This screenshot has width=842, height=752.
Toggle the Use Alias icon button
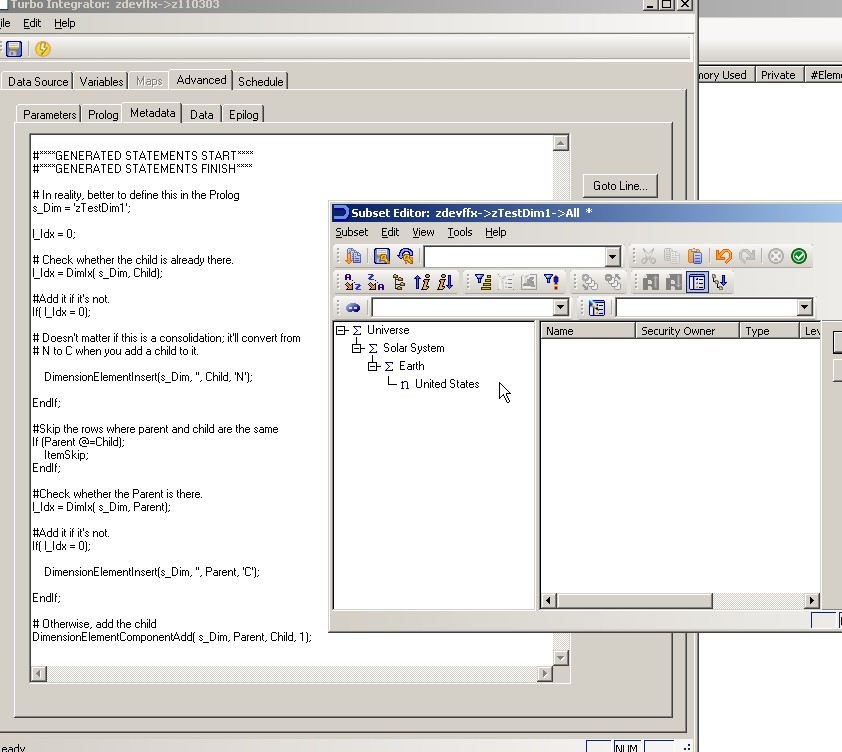[x=597, y=308]
